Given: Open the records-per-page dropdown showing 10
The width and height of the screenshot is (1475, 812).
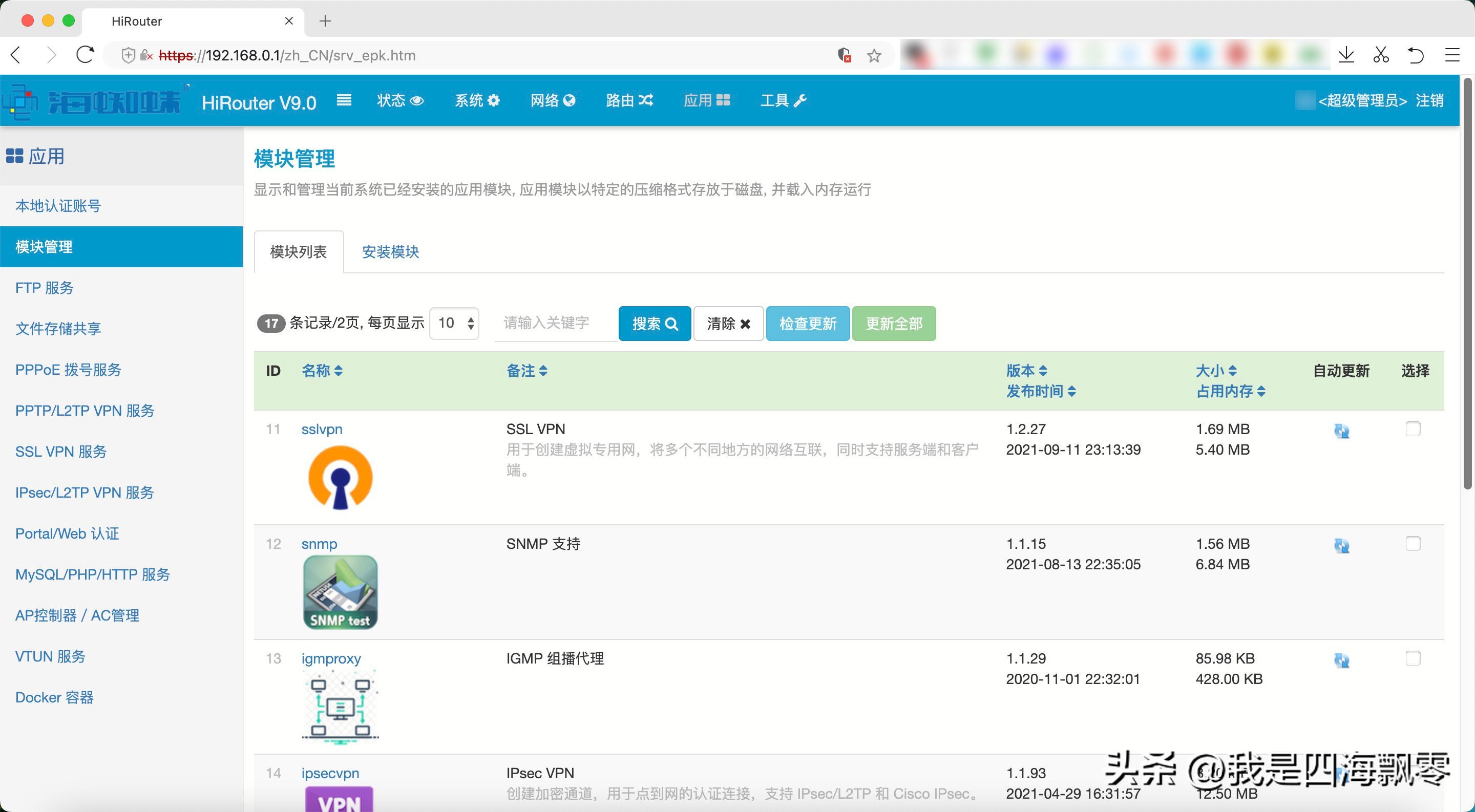Looking at the screenshot, I should (455, 323).
